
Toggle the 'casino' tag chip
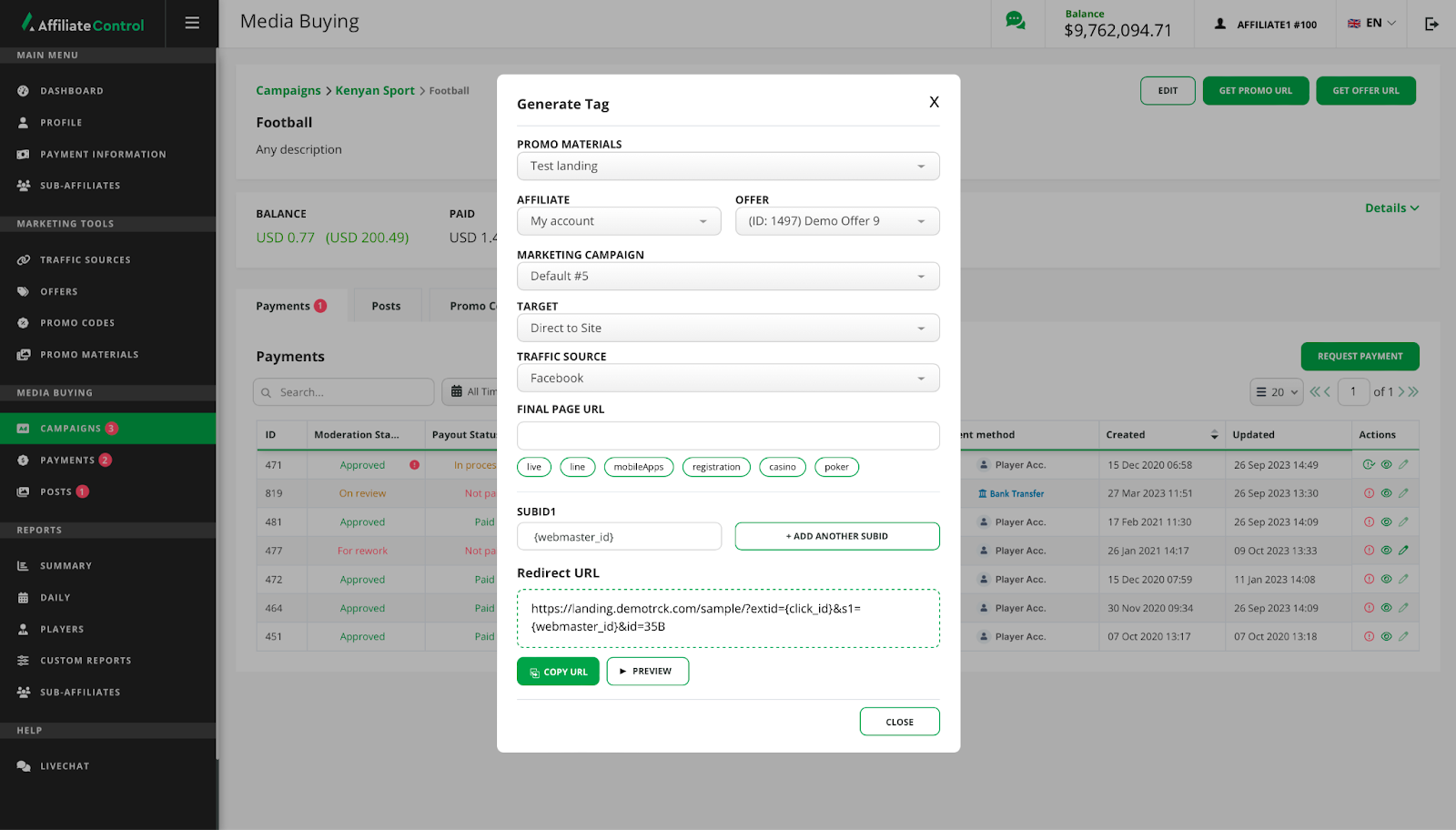tap(782, 468)
